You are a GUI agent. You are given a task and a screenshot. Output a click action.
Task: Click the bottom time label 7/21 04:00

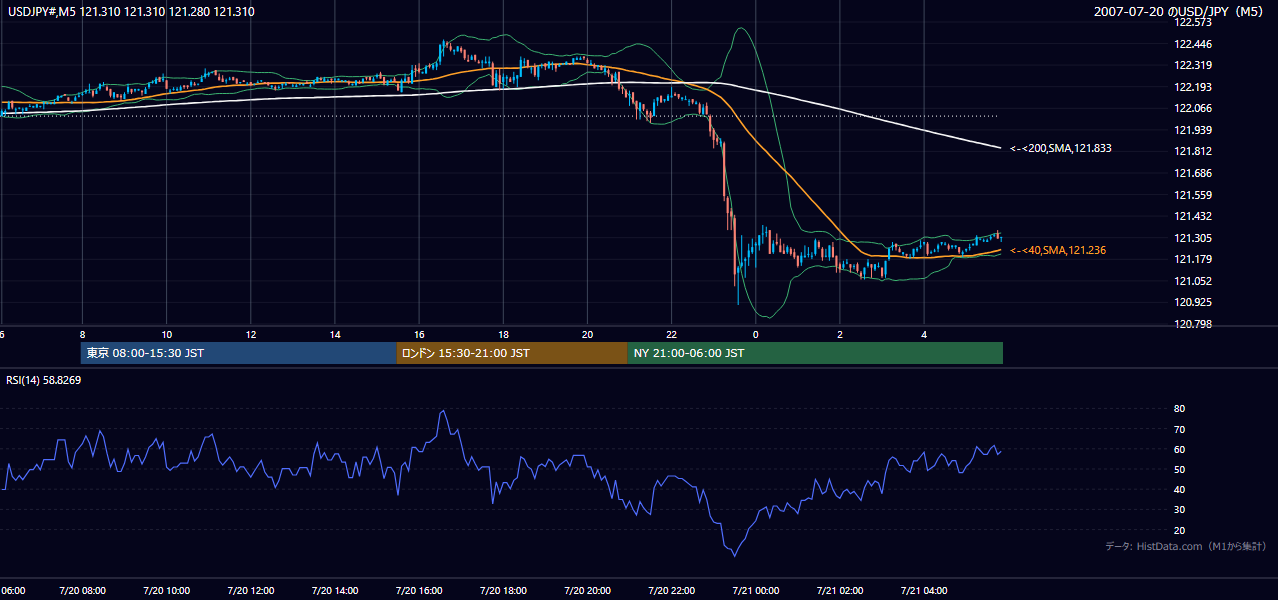click(x=924, y=591)
